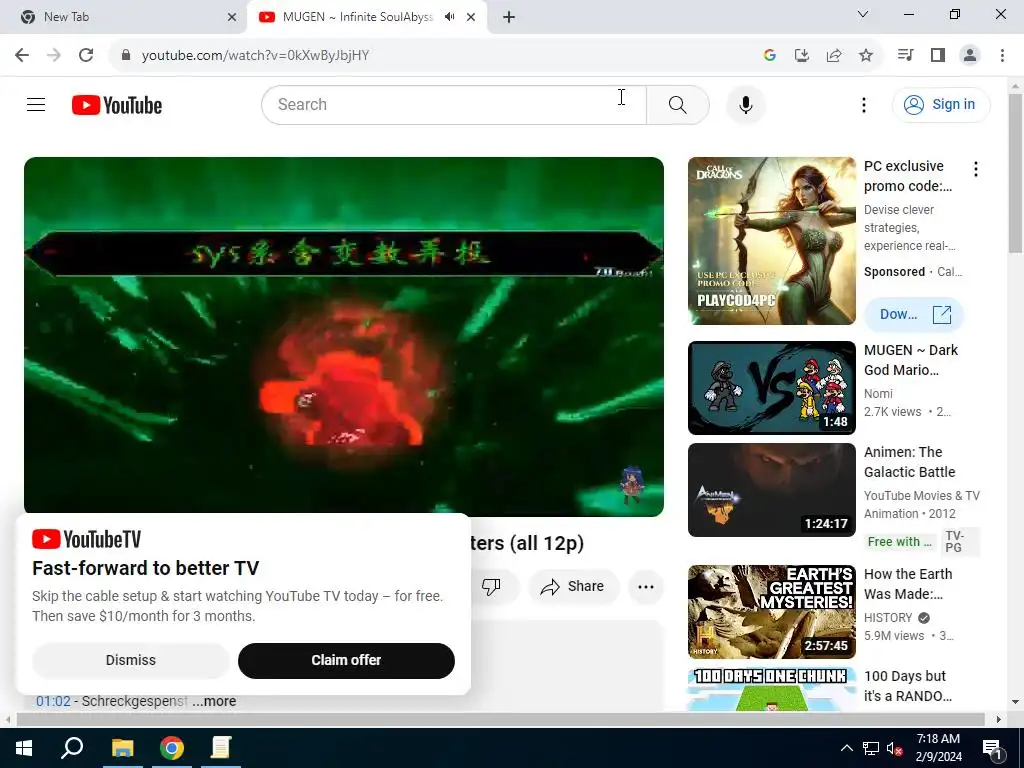Close the New Tab tab
Screen dimensions: 1024x768
coord(231,17)
